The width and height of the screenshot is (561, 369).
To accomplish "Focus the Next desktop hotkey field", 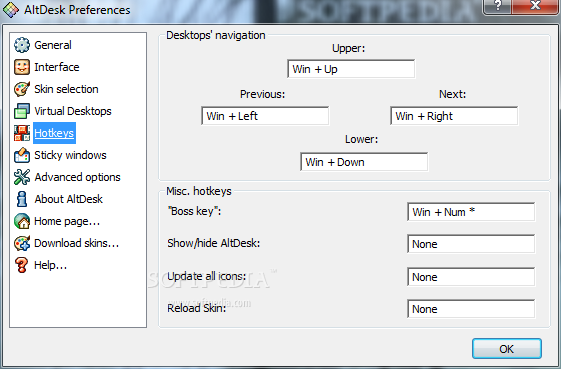I will click(x=454, y=116).
